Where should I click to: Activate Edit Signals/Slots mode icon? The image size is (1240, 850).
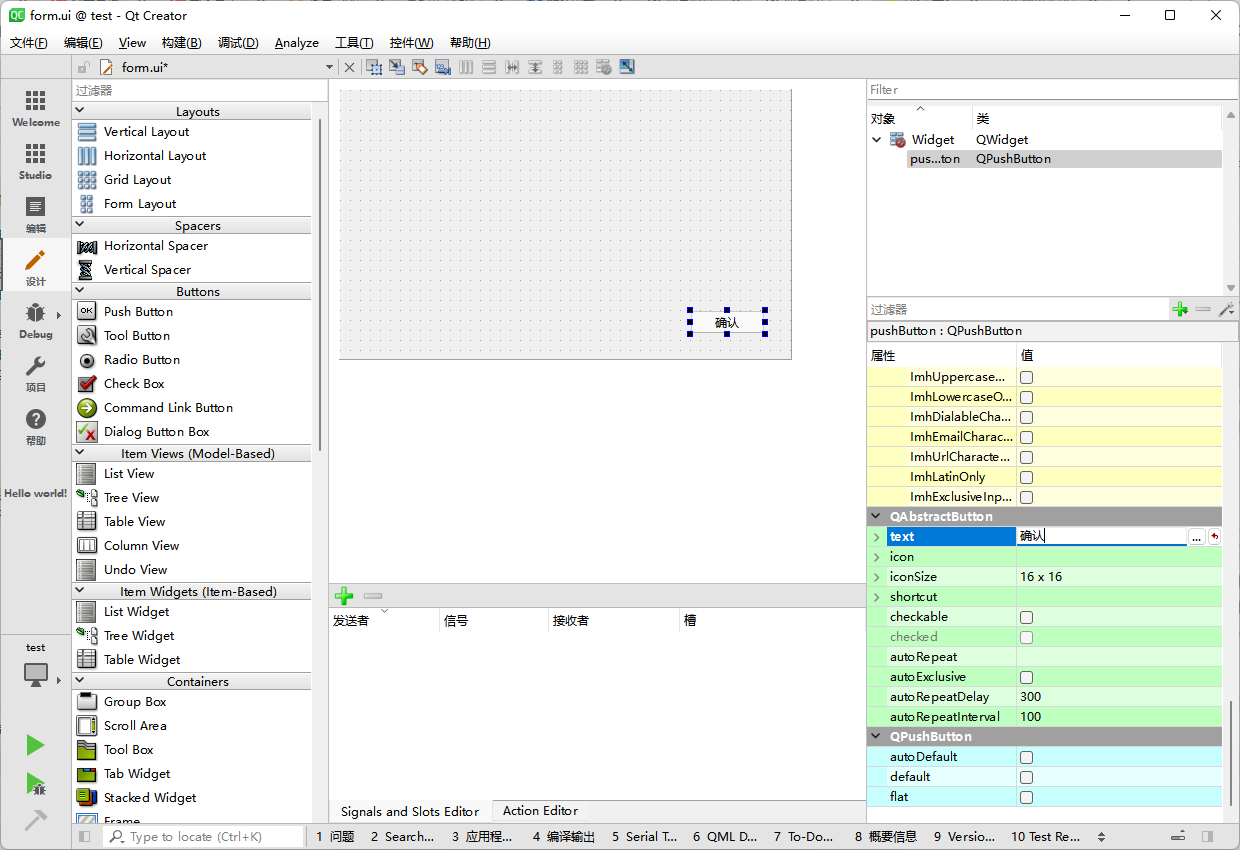tap(397, 67)
